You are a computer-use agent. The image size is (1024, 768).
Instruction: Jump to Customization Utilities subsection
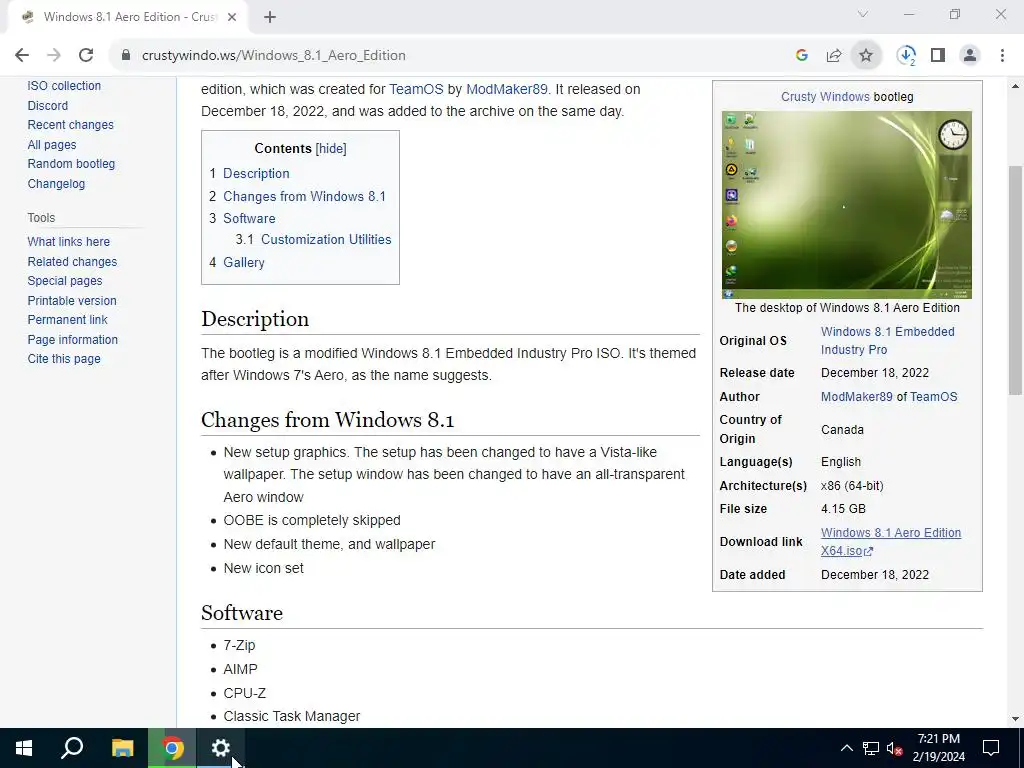(326, 240)
